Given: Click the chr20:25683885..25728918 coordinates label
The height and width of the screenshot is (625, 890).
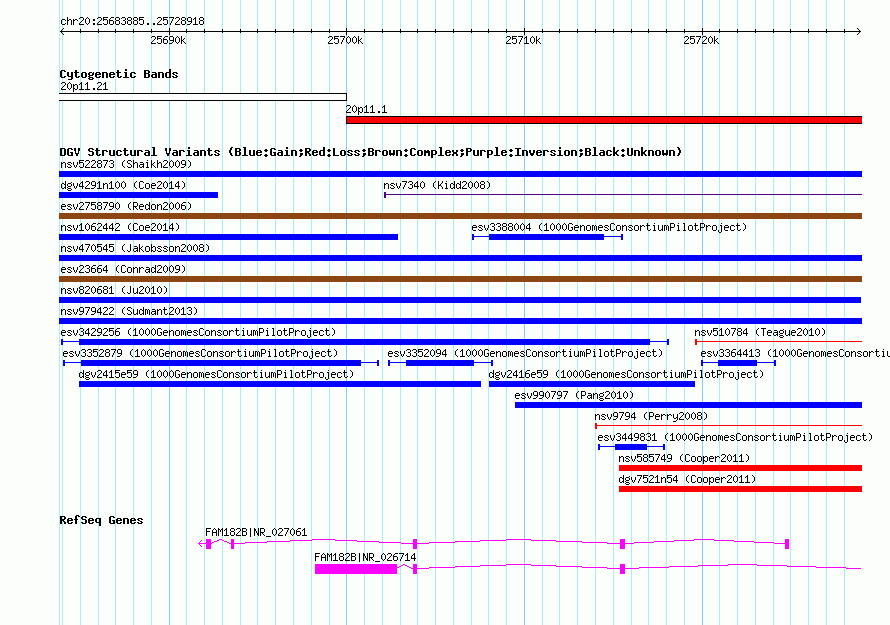Looking at the screenshot, I should click(x=132, y=22).
